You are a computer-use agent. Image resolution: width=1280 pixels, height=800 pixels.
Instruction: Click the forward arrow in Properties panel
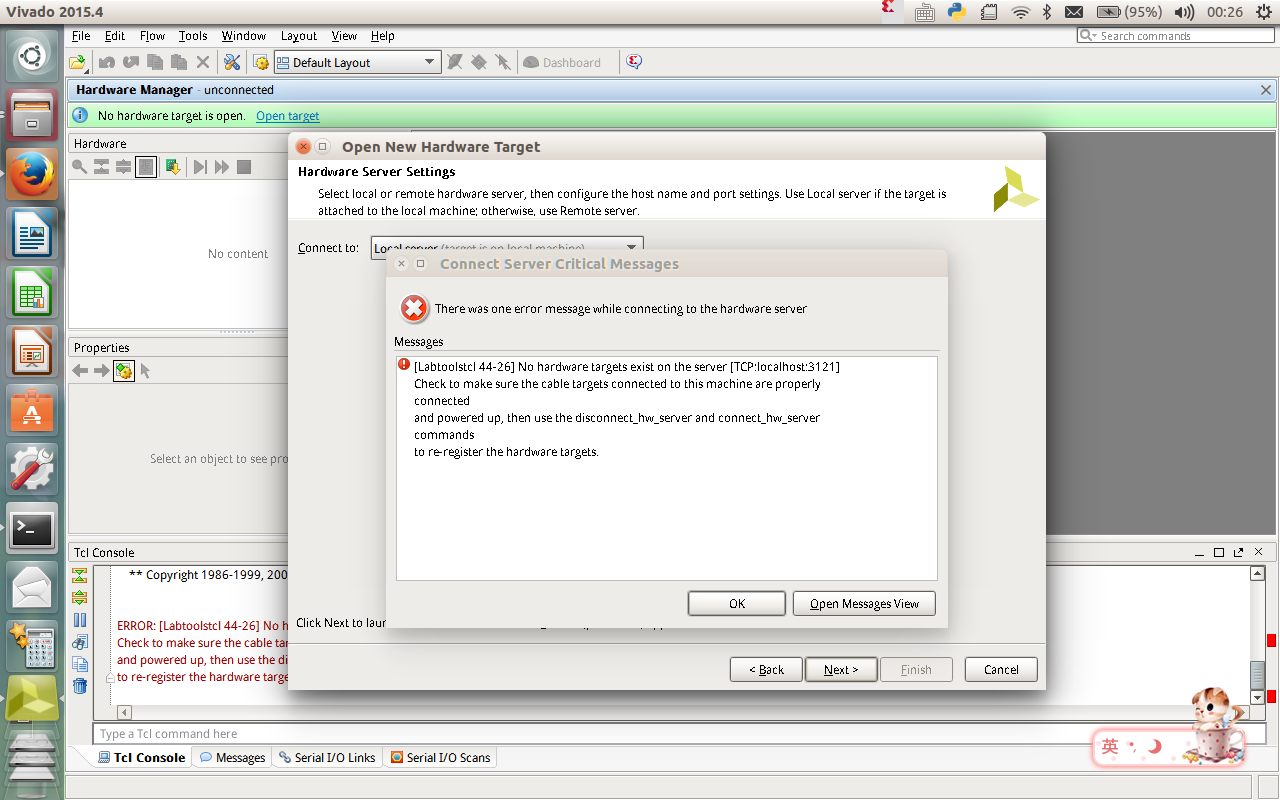coord(101,371)
